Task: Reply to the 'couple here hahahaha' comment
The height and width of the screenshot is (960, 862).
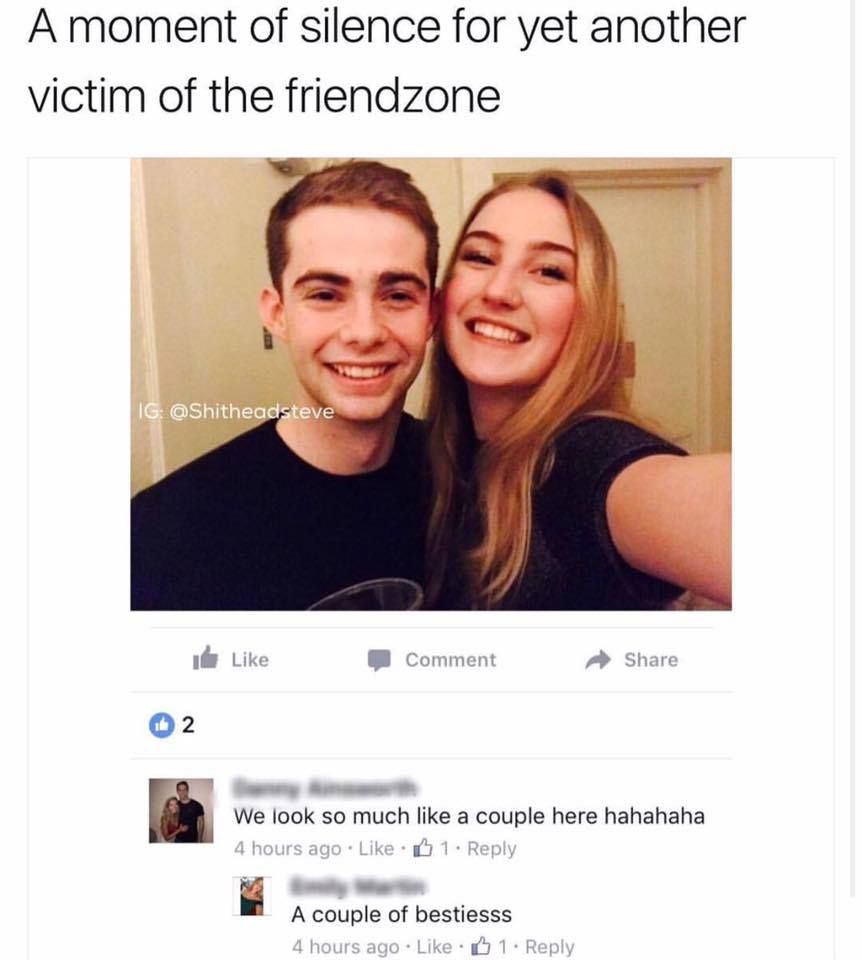Action: point(492,849)
